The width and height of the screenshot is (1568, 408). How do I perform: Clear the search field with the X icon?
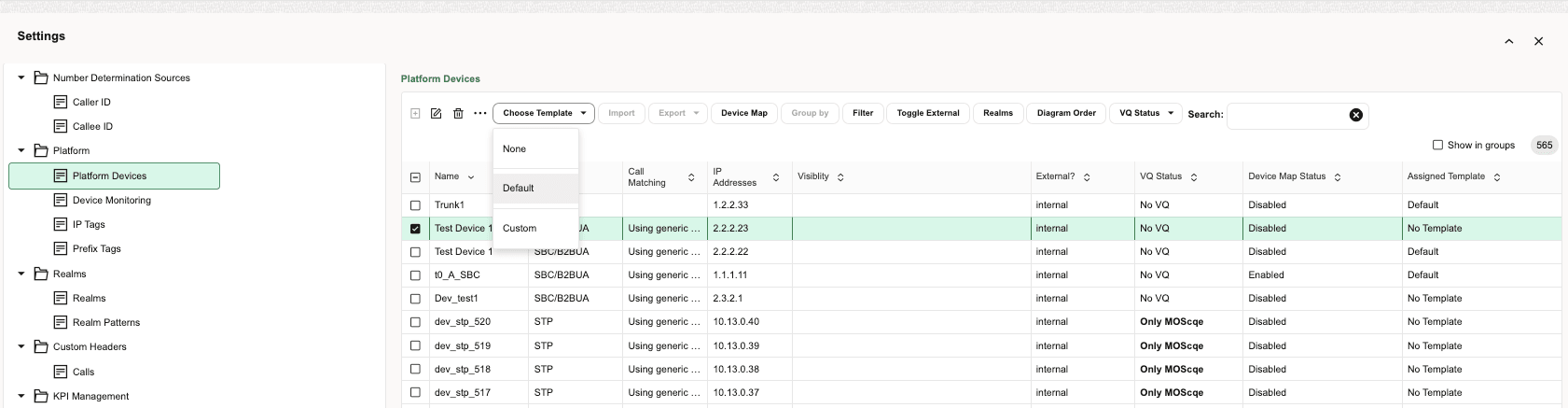pos(1355,115)
